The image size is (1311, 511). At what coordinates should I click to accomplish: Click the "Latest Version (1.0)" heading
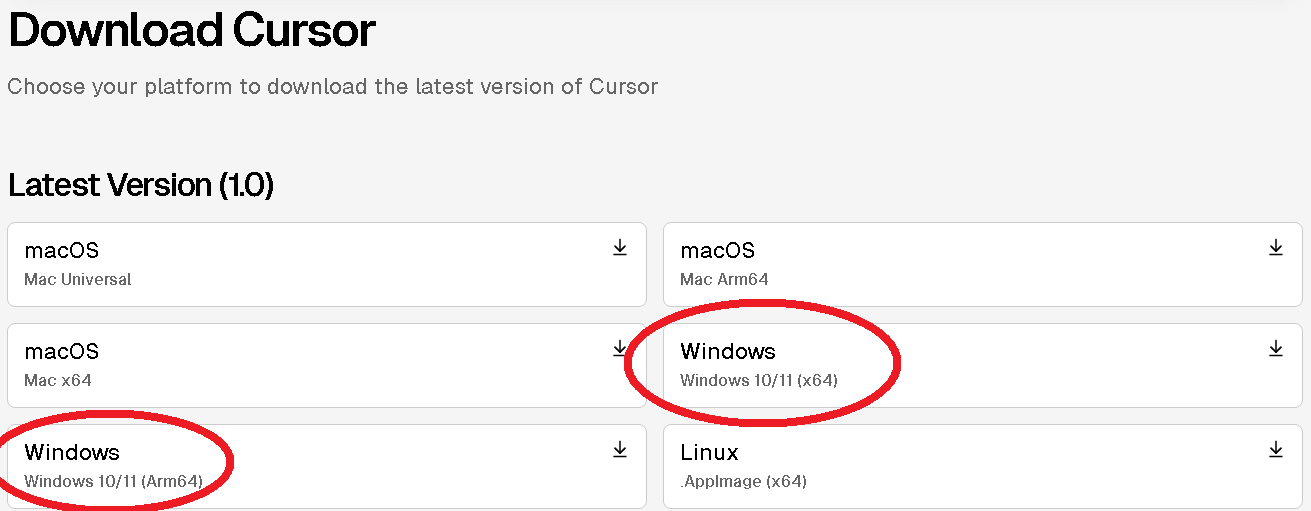(141, 185)
